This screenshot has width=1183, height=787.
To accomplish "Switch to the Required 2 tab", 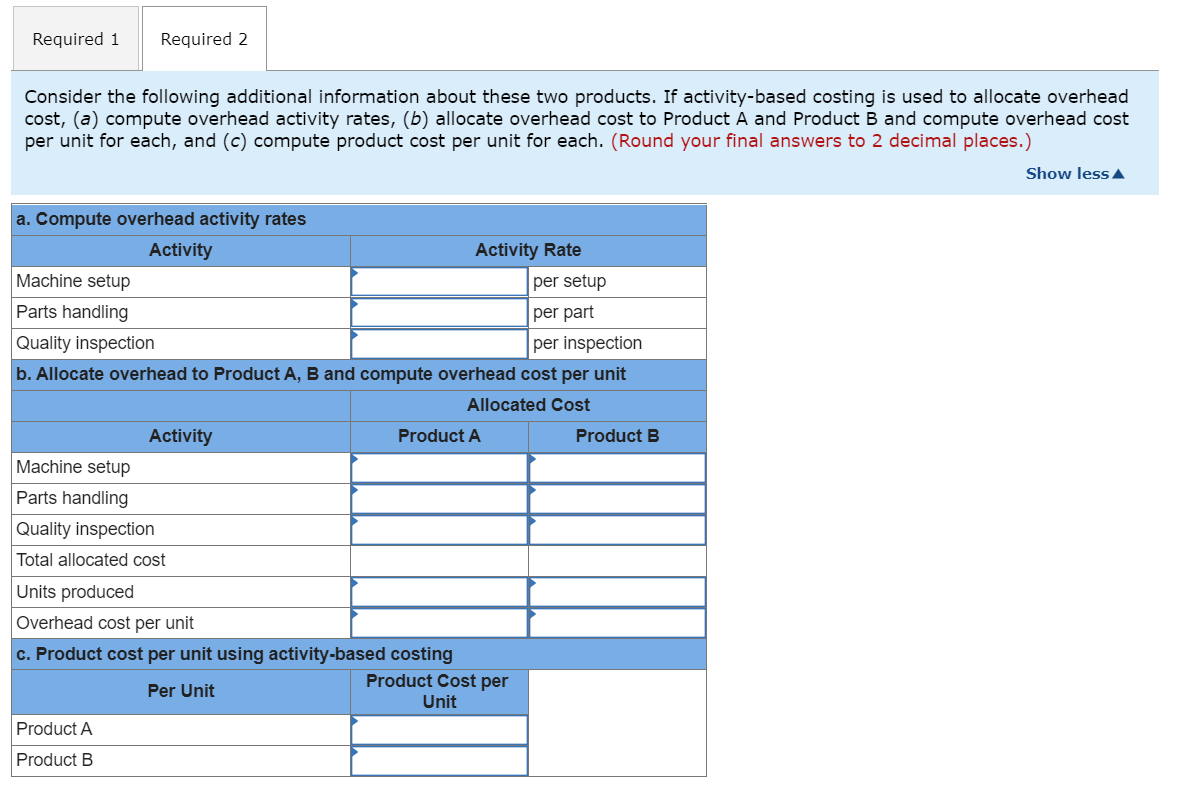I will [203, 38].
